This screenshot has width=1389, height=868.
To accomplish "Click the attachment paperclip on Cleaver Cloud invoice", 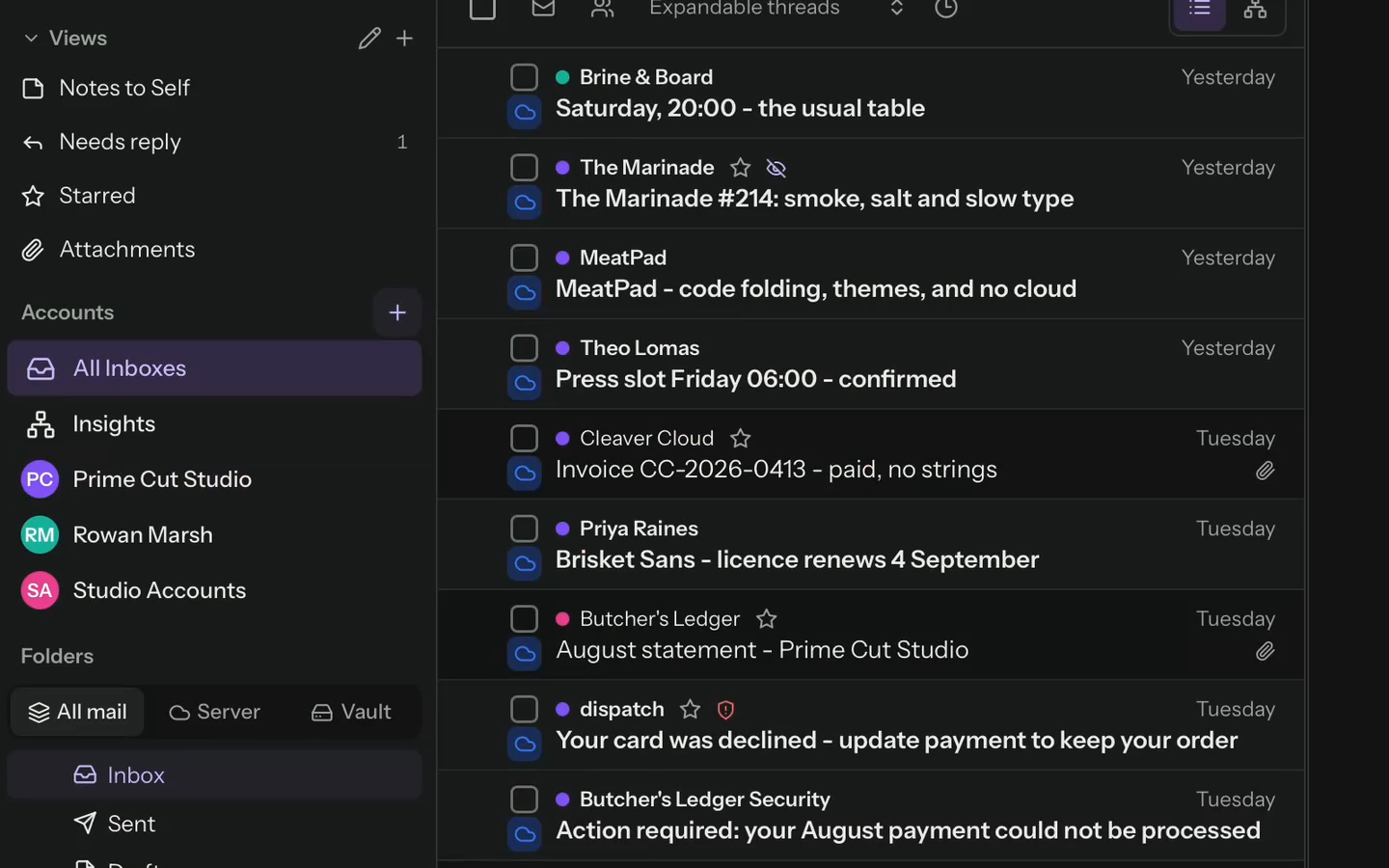I will point(1266,471).
